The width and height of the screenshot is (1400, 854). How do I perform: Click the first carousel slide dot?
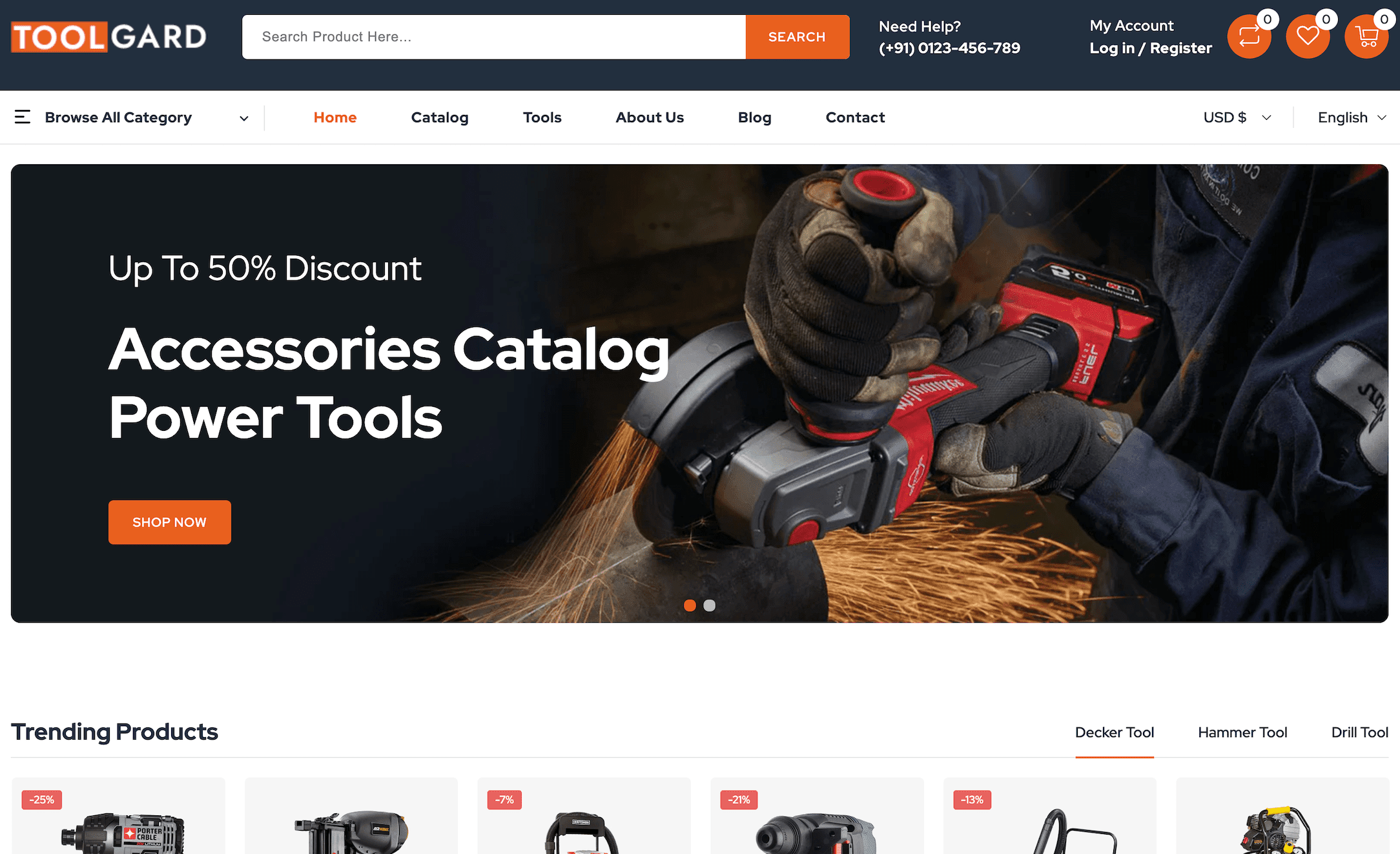point(690,605)
